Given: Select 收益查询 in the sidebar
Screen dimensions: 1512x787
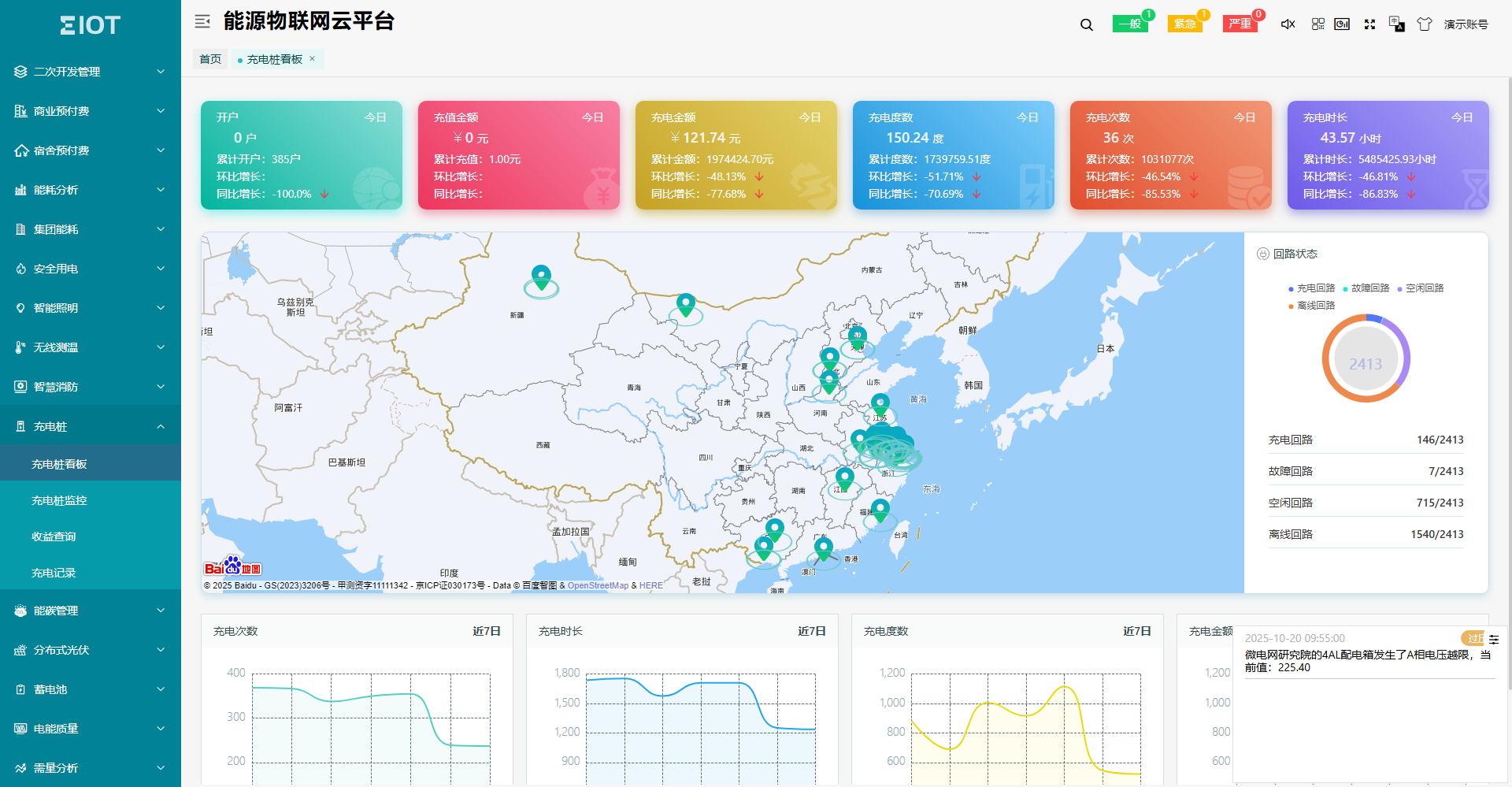Looking at the screenshot, I should click(x=91, y=536).
